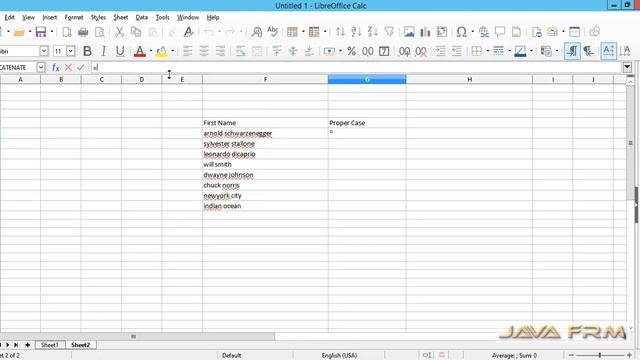640x360 pixels.
Task: Open the View menu
Action: click(28, 17)
